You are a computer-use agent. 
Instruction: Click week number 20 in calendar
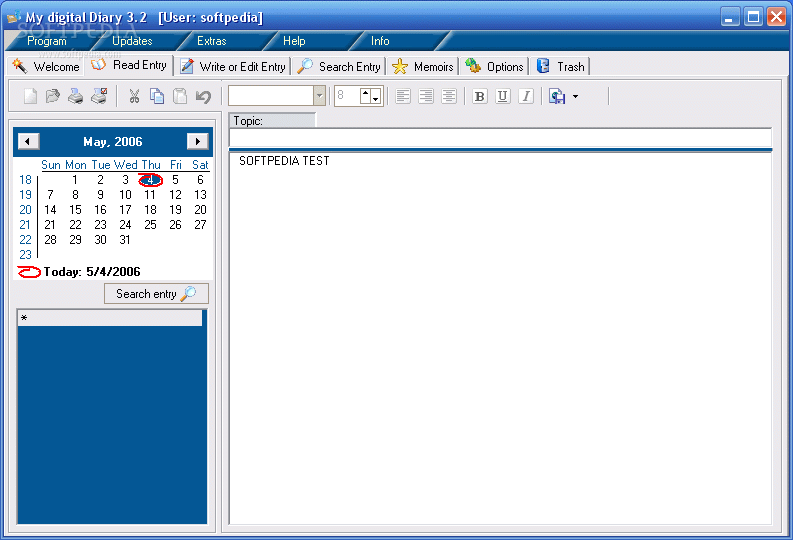pyautogui.click(x=25, y=210)
